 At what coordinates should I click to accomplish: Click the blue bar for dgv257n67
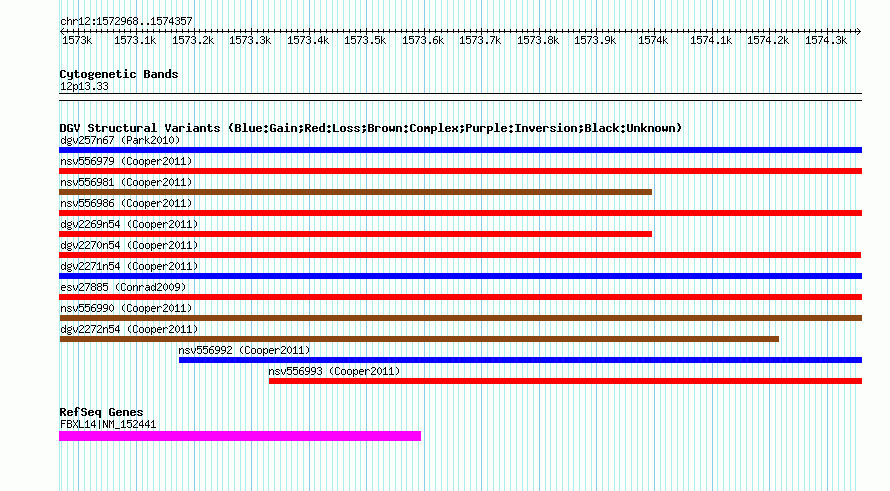point(460,150)
